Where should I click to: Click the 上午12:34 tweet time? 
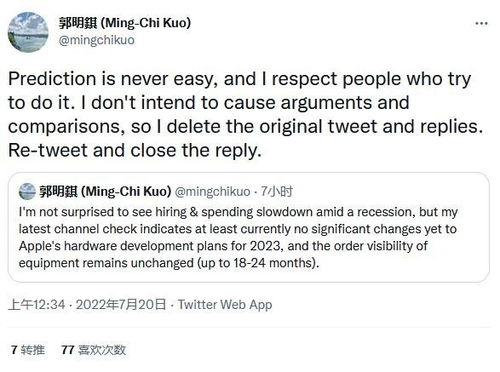[x=37, y=305]
